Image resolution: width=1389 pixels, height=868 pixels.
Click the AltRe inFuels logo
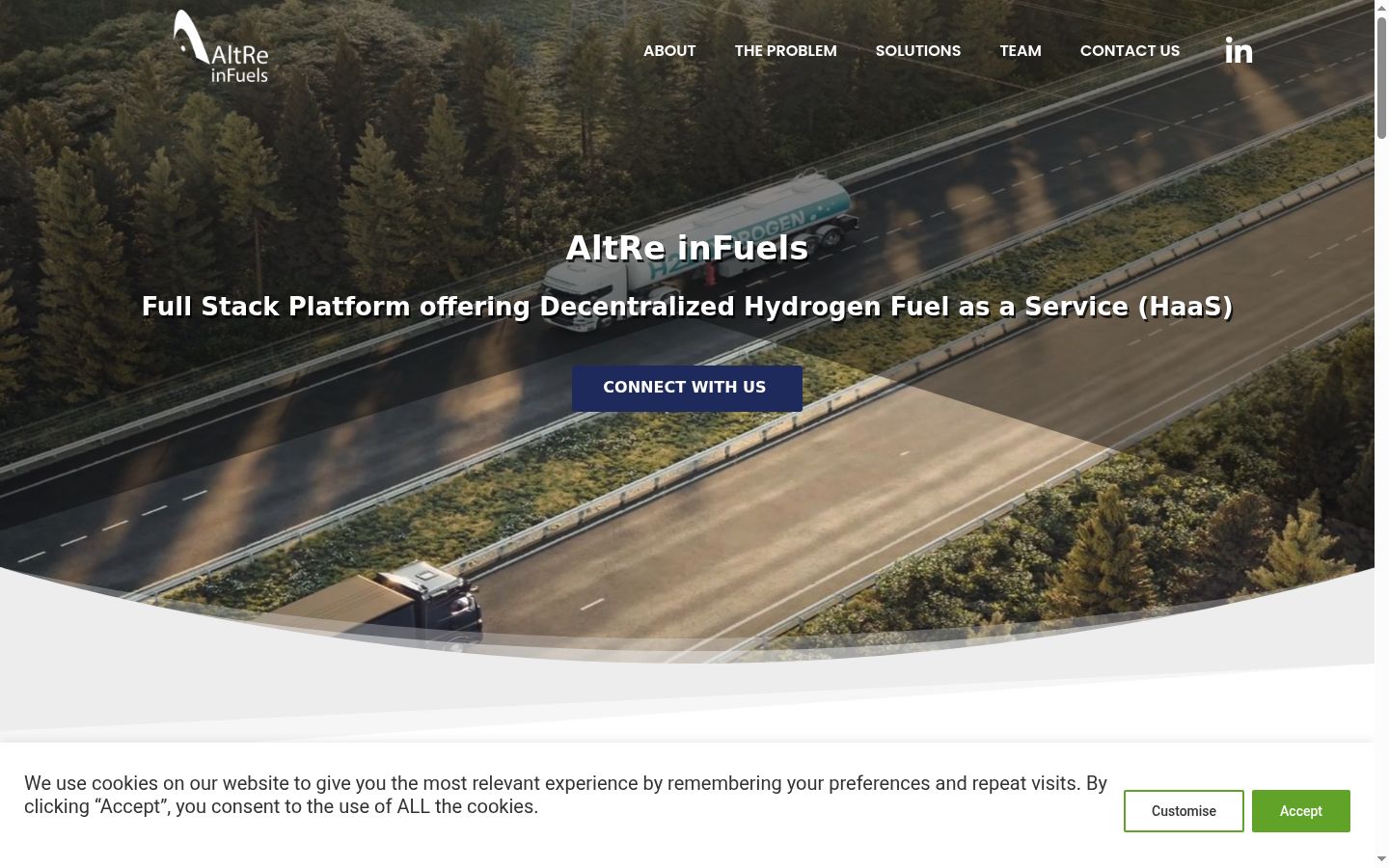[x=221, y=46]
